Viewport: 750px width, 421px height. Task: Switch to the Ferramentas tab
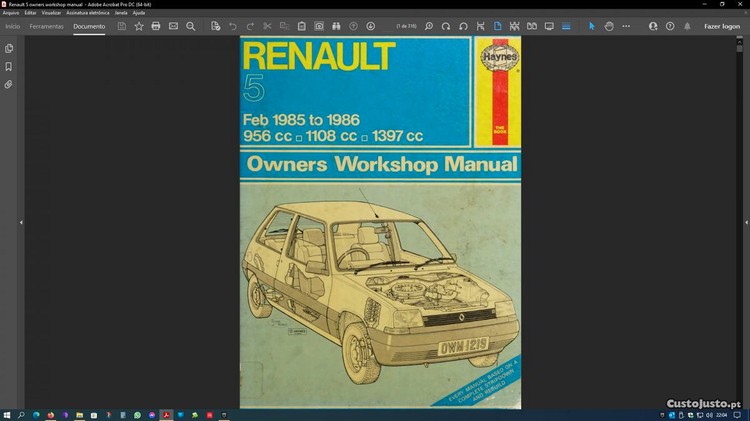coord(46,26)
